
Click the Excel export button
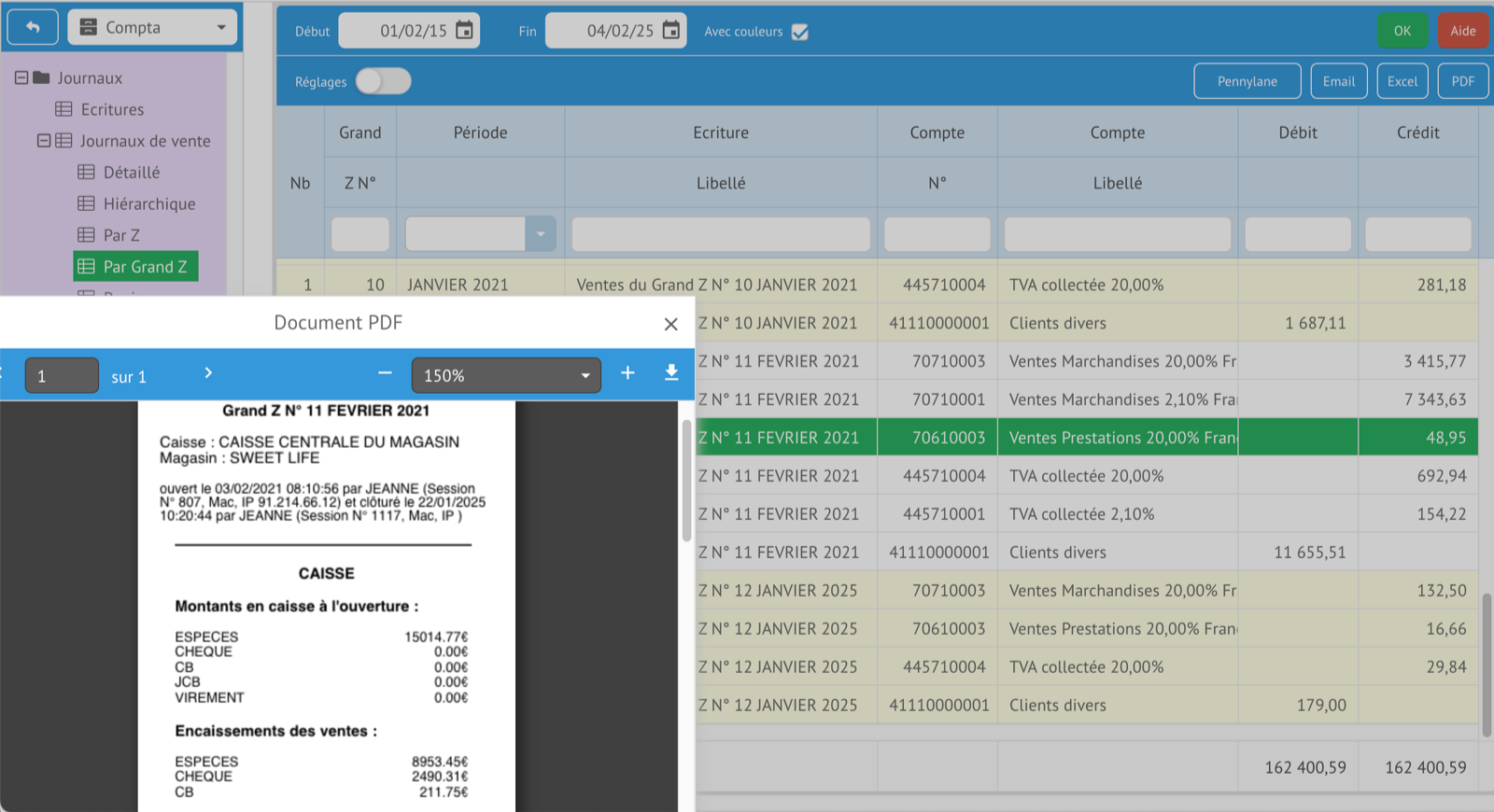click(x=1402, y=81)
